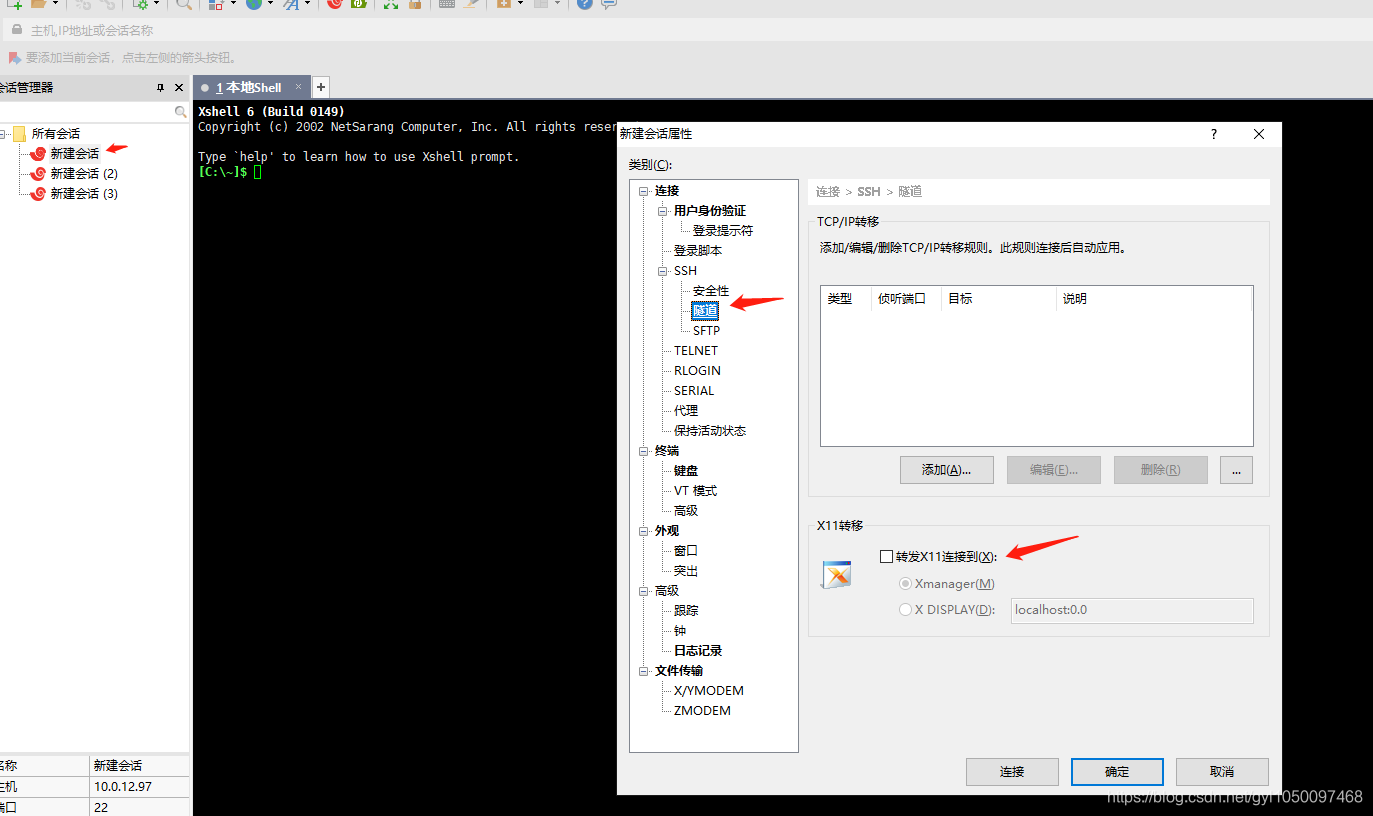Click the lock icon in address bar
The height and width of the screenshot is (816, 1373).
pyautogui.click(x=16, y=30)
